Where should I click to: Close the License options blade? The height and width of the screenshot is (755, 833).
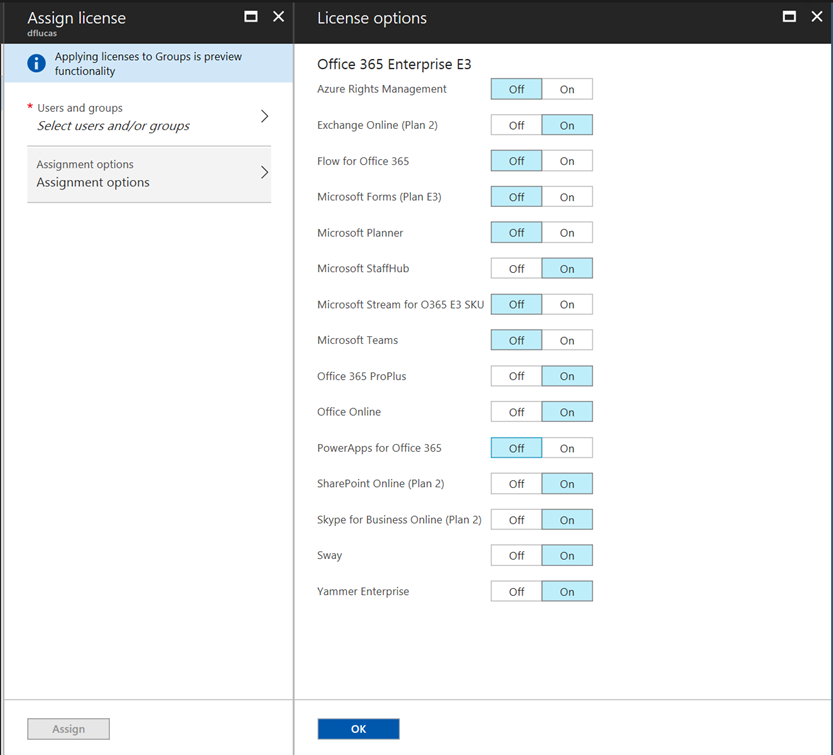coord(817,16)
